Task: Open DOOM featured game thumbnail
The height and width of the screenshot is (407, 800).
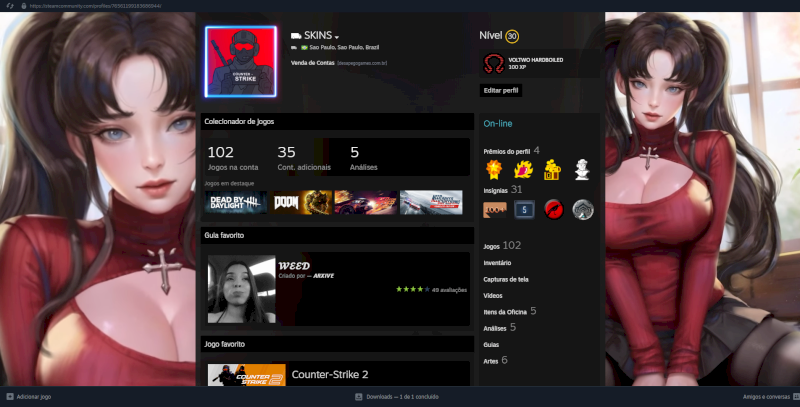Action: (x=301, y=202)
